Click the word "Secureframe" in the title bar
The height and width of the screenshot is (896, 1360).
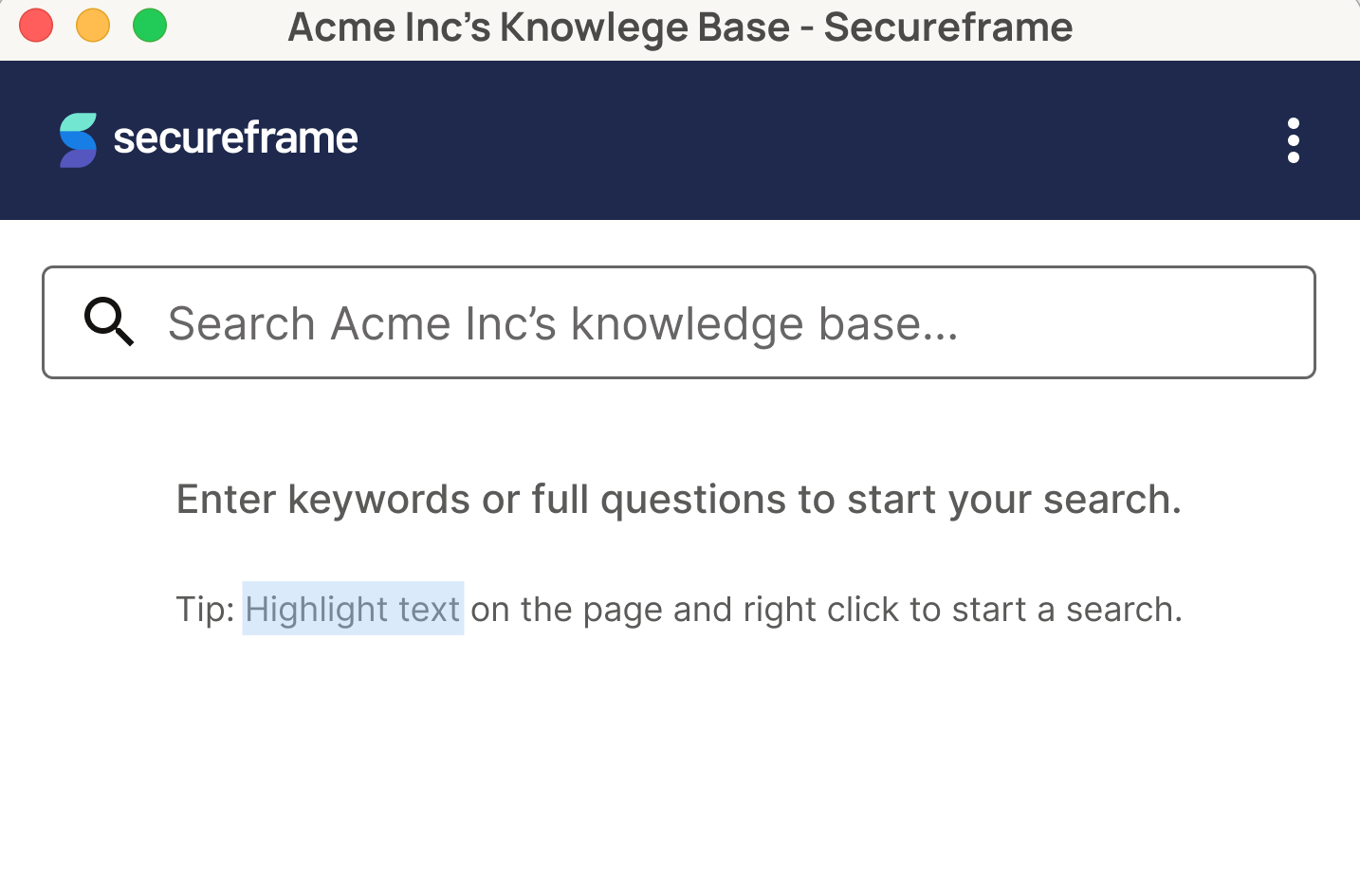948,27
